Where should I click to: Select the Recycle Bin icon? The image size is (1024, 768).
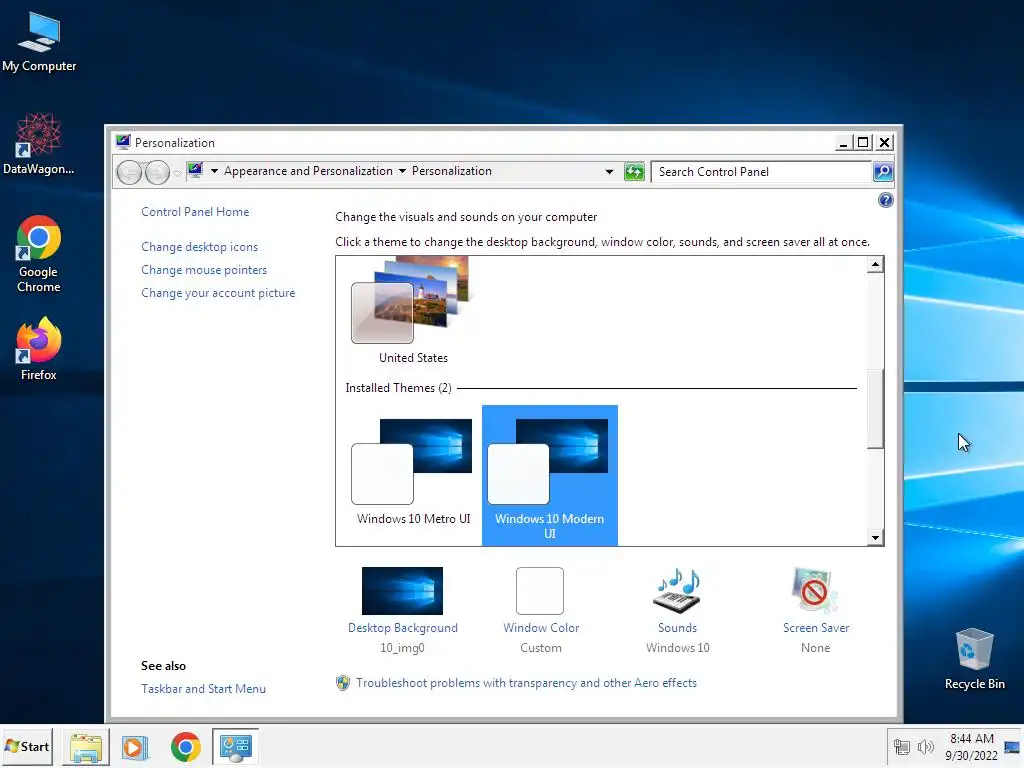(974, 658)
